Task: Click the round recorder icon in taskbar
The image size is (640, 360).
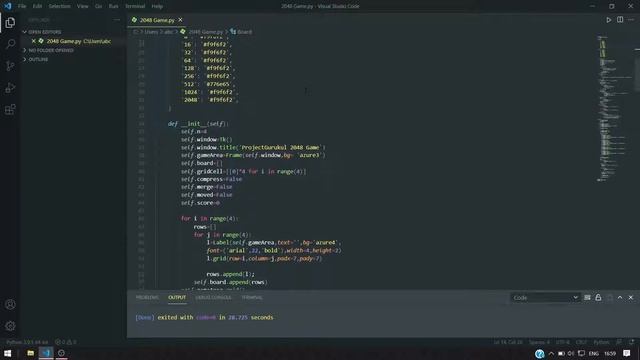Action: (61, 353)
